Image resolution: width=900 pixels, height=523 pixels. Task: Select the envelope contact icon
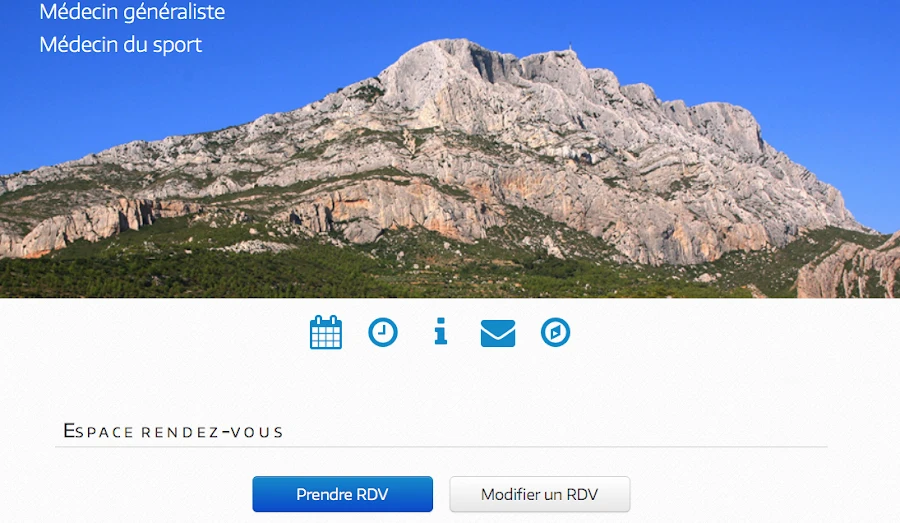(x=498, y=333)
